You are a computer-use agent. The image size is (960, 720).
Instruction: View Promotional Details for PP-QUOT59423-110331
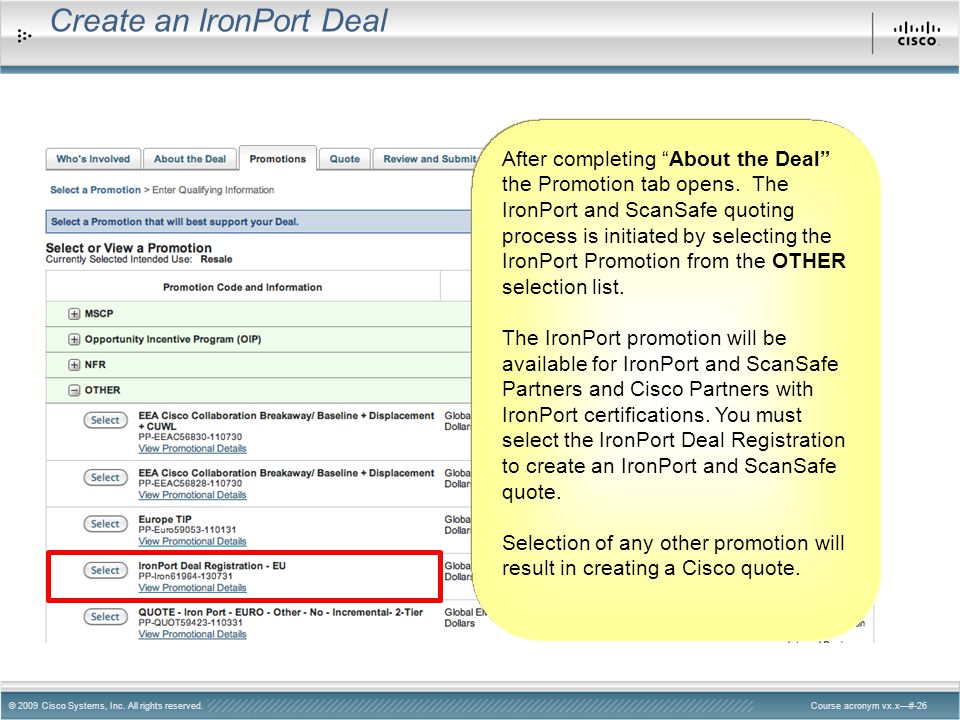[x=192, y=634]
